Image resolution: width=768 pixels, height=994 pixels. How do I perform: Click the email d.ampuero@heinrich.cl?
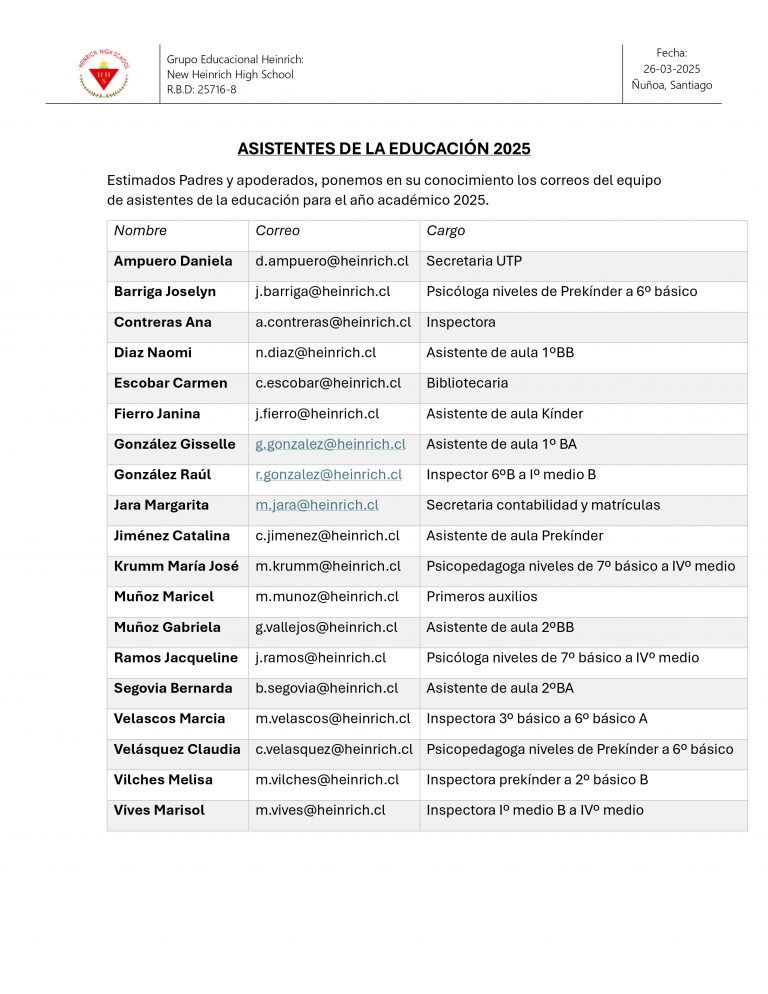[332, 261]
